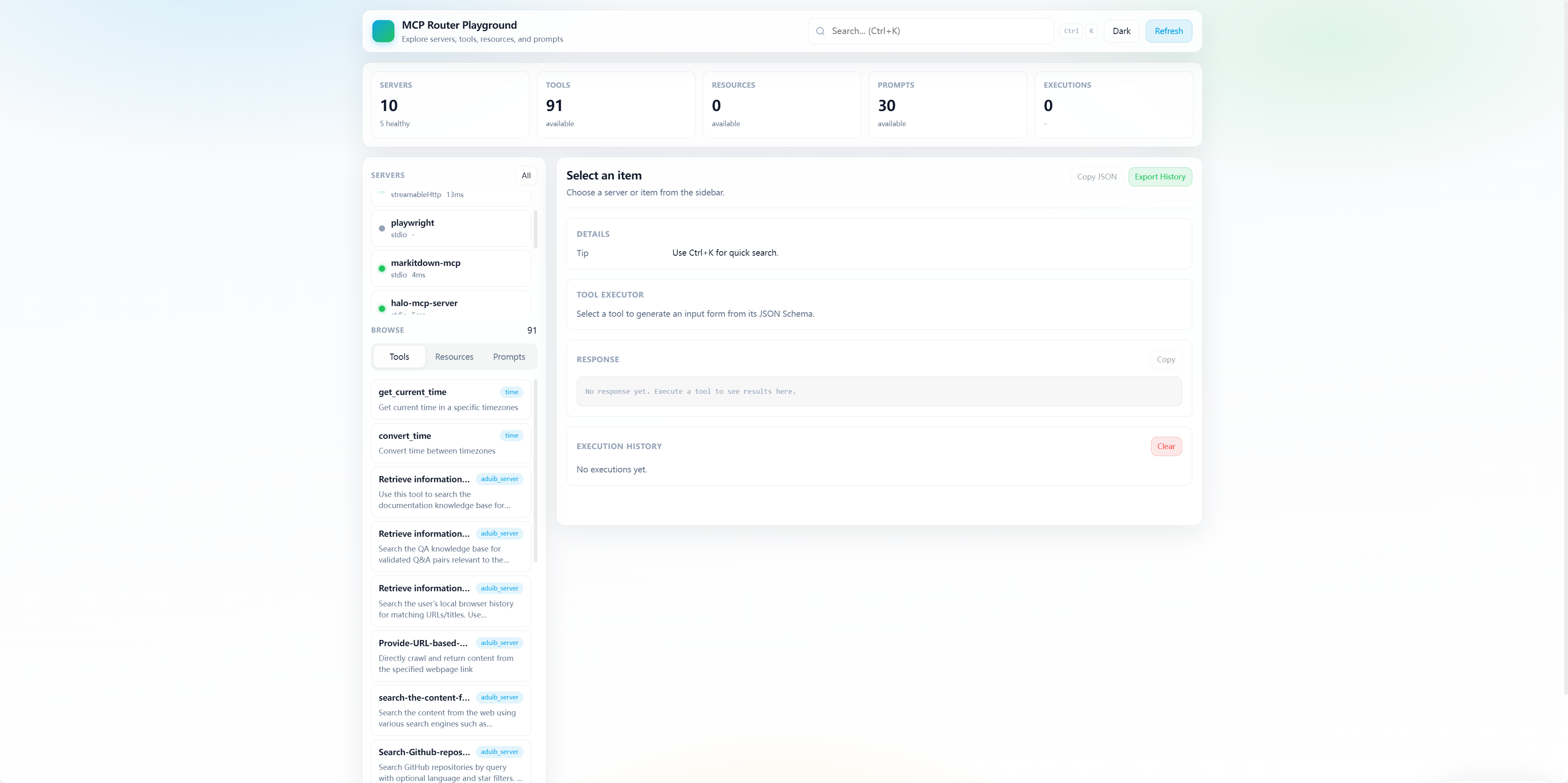Click the Refresh button
Image resolution: width=1568 pixels, height=783 pixels.
[1169, 31]
